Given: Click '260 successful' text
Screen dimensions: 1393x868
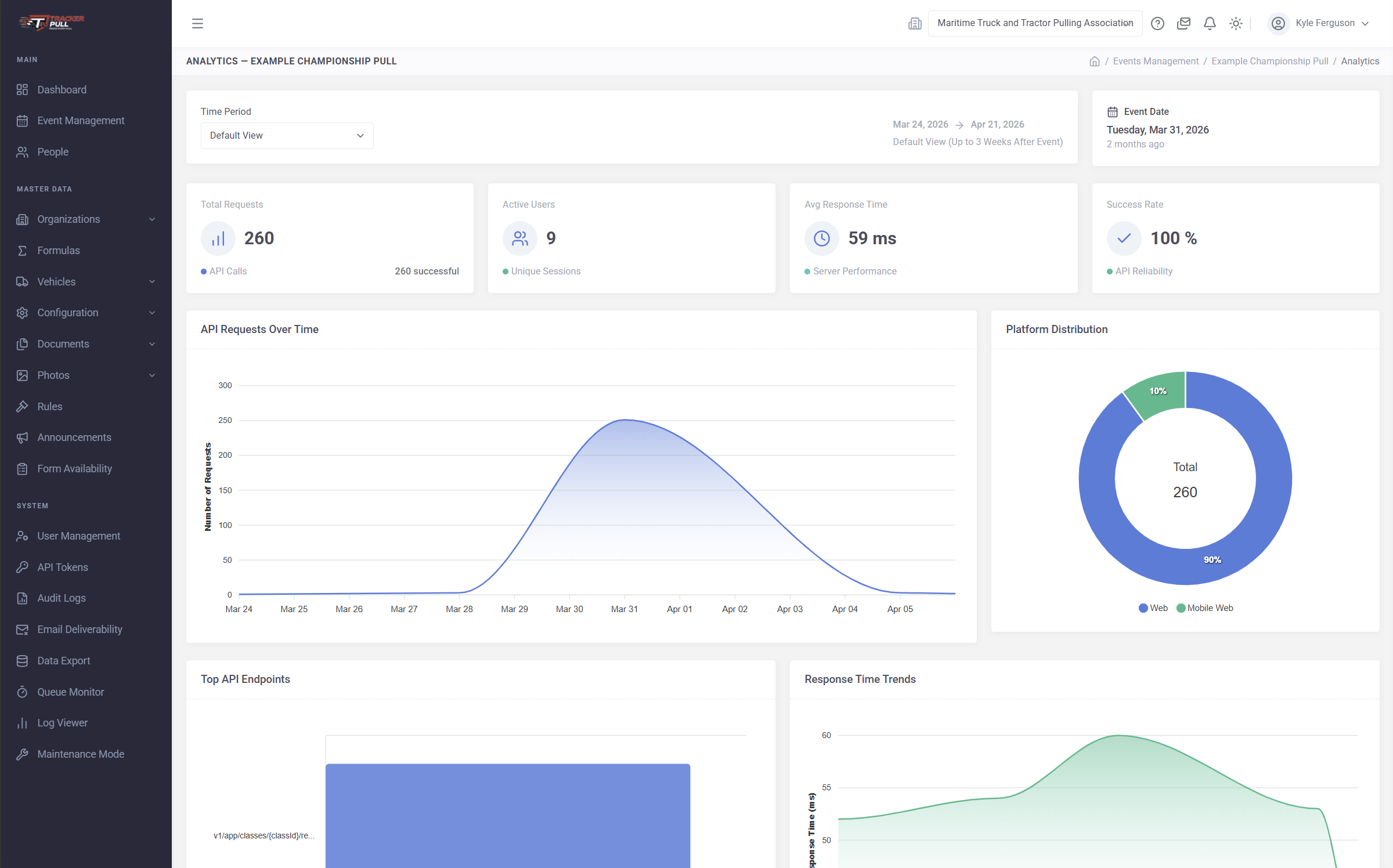Looking at the screenshot, I should (x=427, y=272).
